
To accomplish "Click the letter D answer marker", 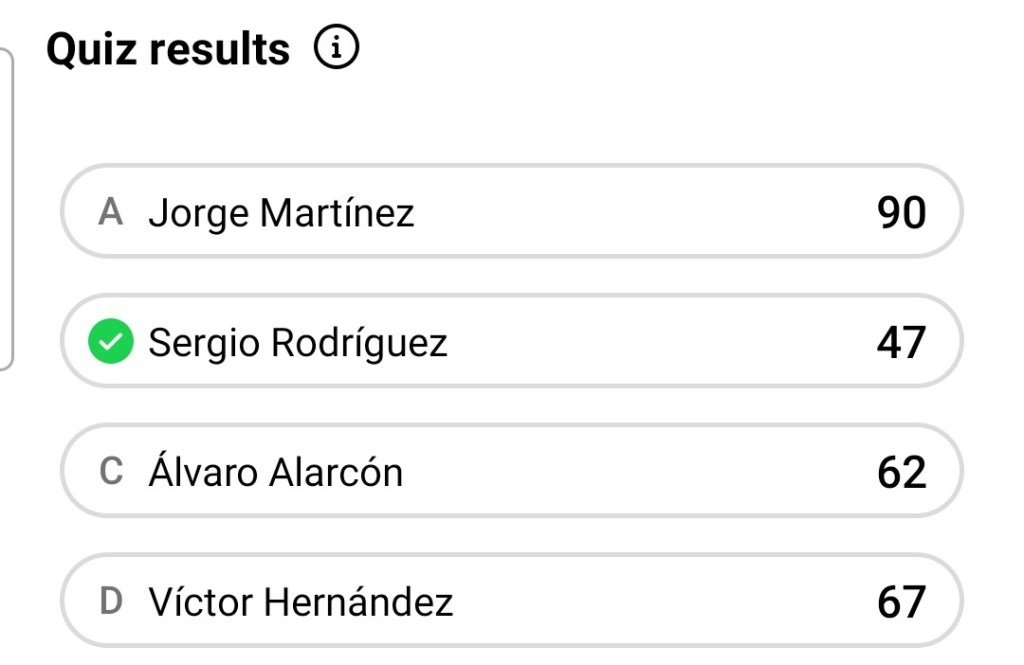I will pyautogui.click(x=111, y=602).
